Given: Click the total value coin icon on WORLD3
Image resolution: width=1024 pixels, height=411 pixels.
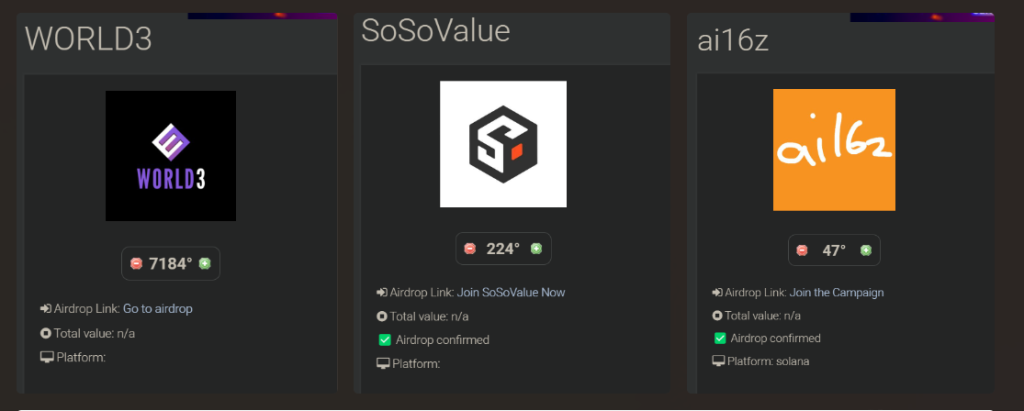Looking at the screenshot, I should (x=45, y=333).
